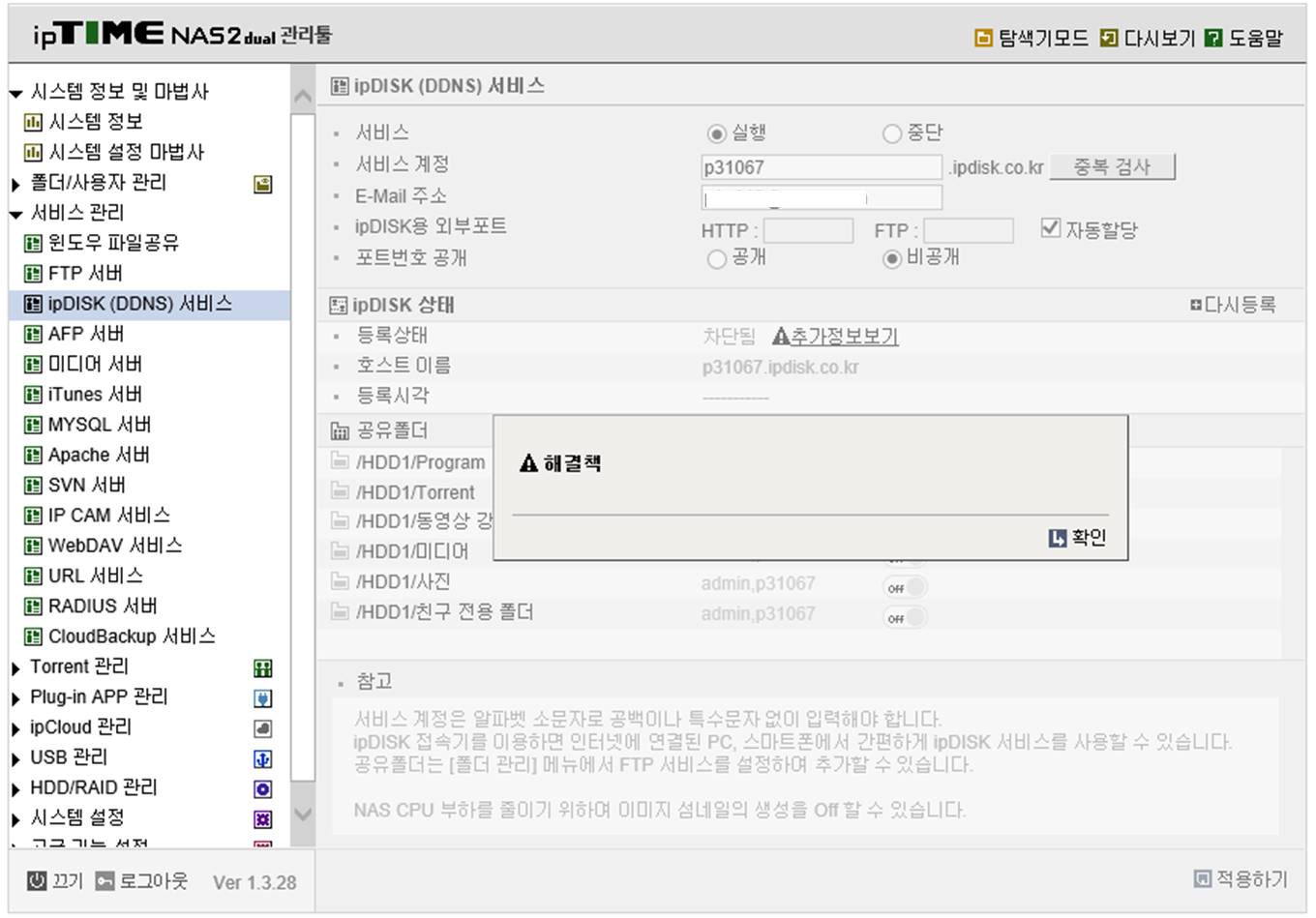Click the 시스템 정보 chart icon

[33, 123]
